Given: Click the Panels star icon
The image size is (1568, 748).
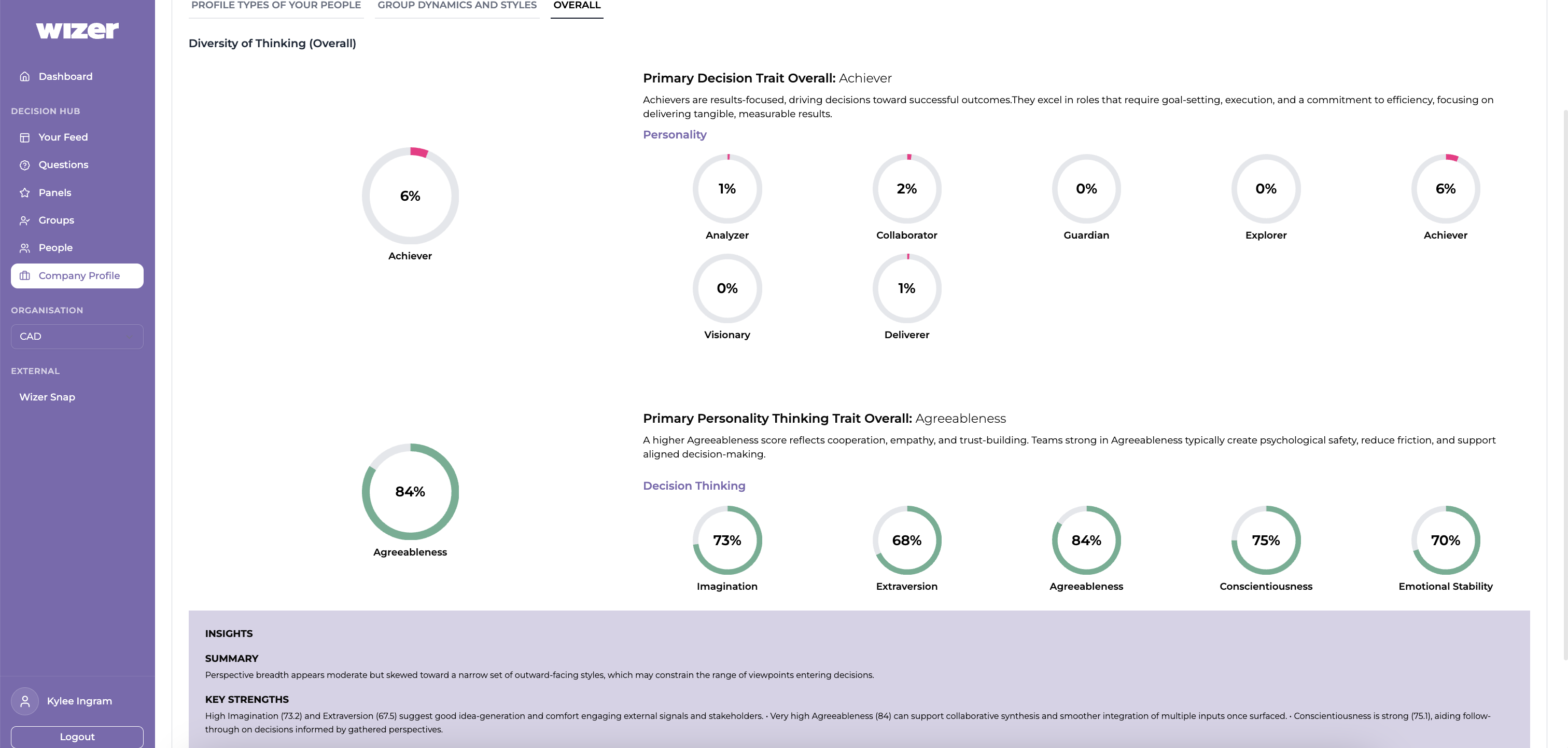Looking at the screenshot, I should click(x=24, y=193).
